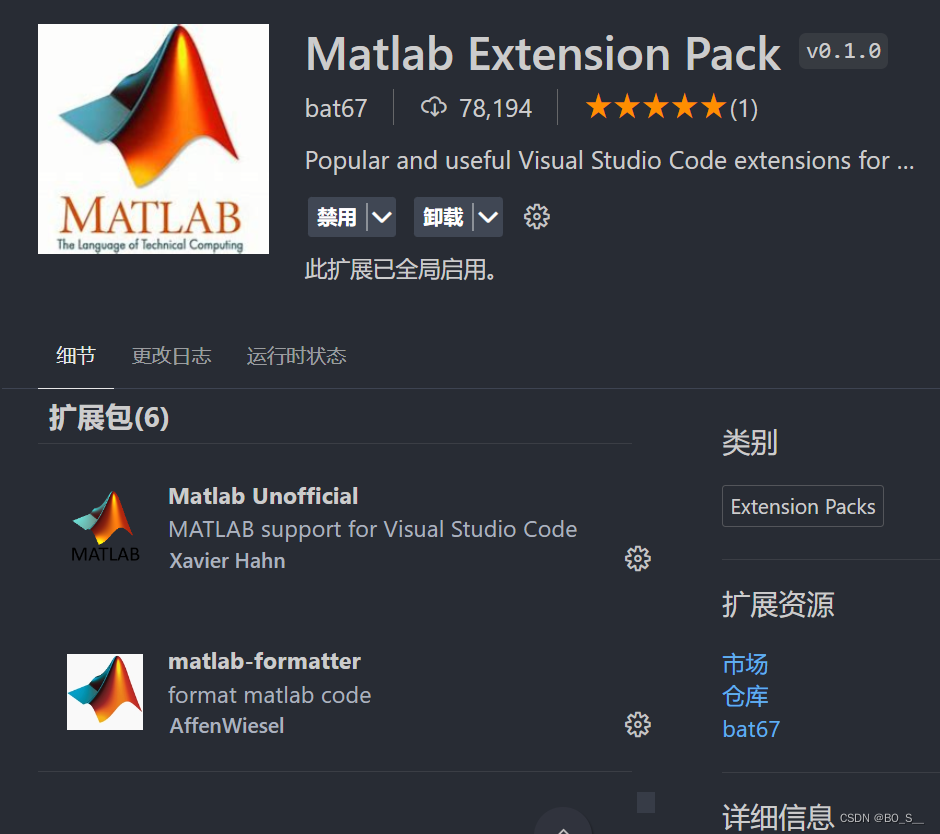The image size is (940, 834).
Task: Click the matlab-formatter logo icon
Action: 105,692
